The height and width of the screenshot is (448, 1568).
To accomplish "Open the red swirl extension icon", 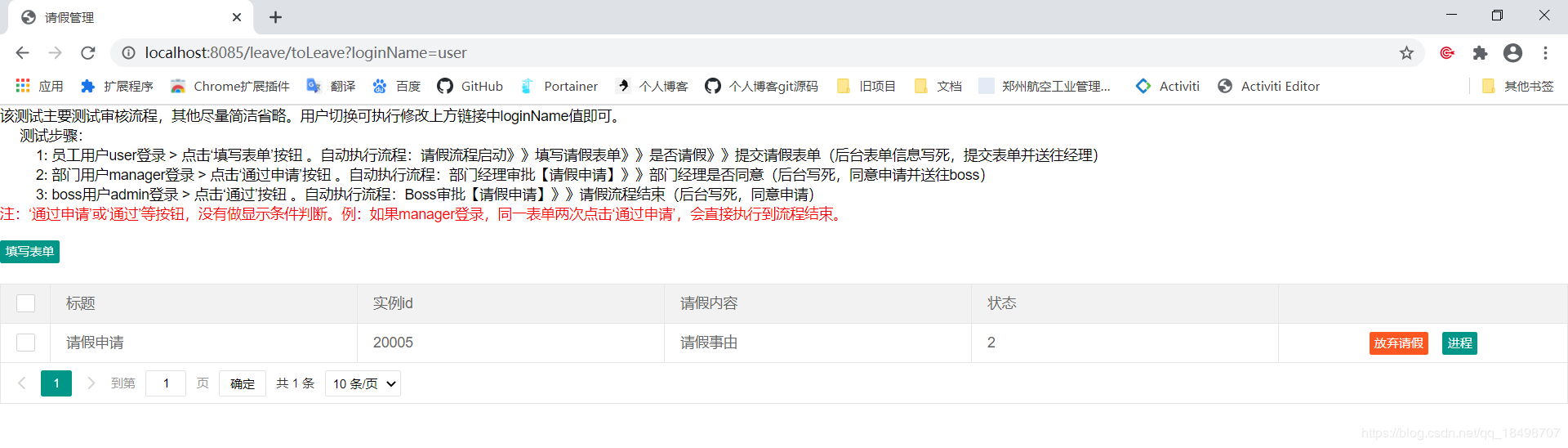I will point(1447,53).
